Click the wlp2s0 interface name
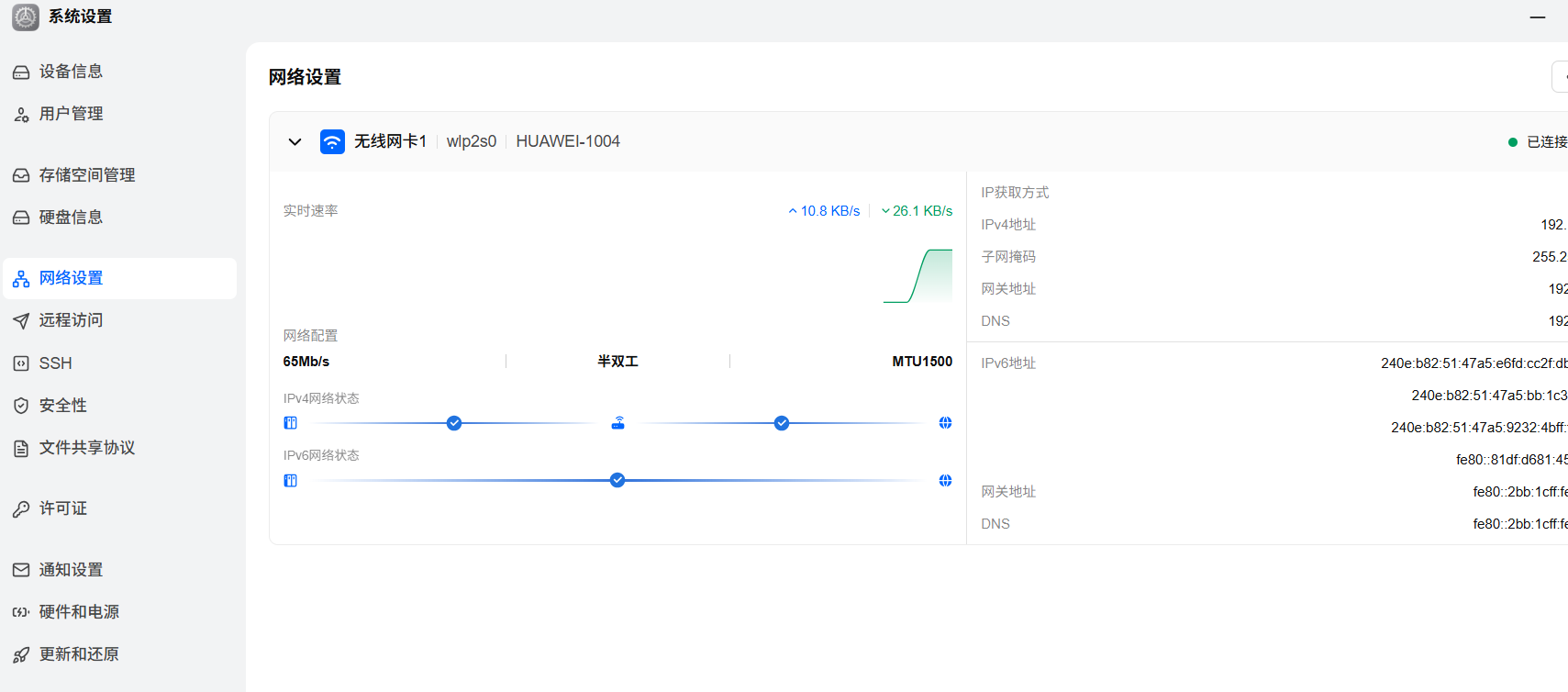This screenshot has height=692, width=1568. (x=472, y=141)
